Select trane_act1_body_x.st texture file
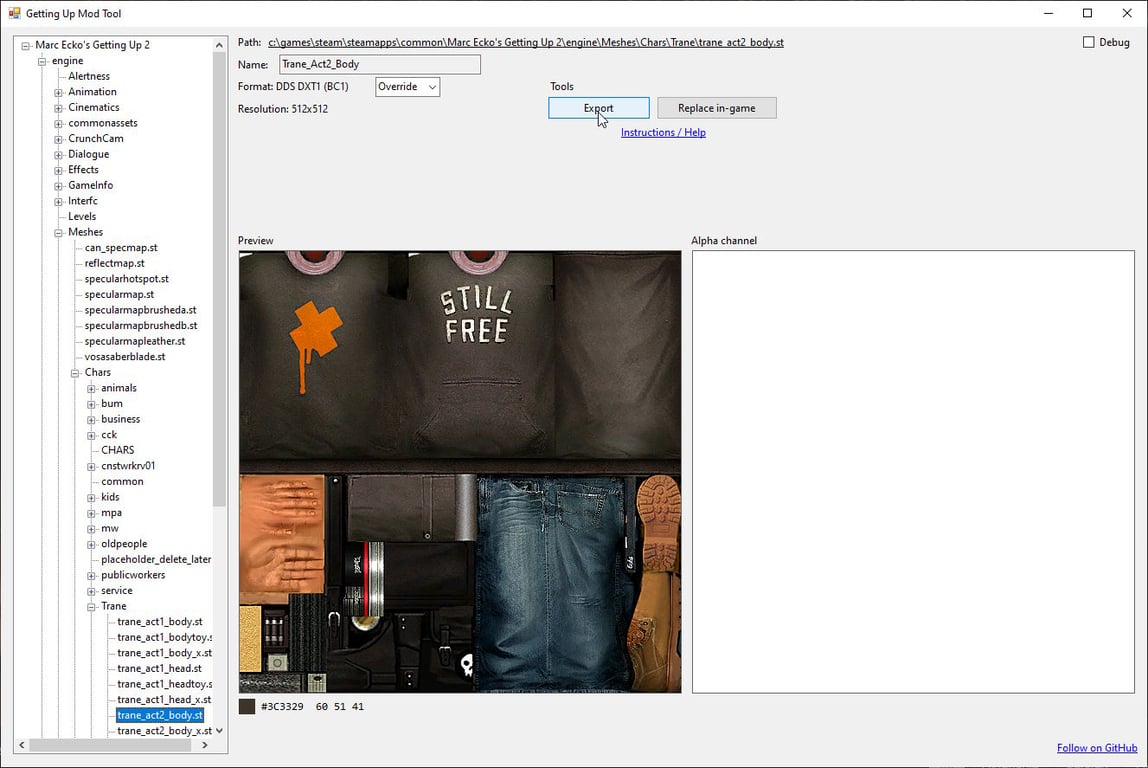The height and width of the screenshot is (768, 1148). coord(165,653)
